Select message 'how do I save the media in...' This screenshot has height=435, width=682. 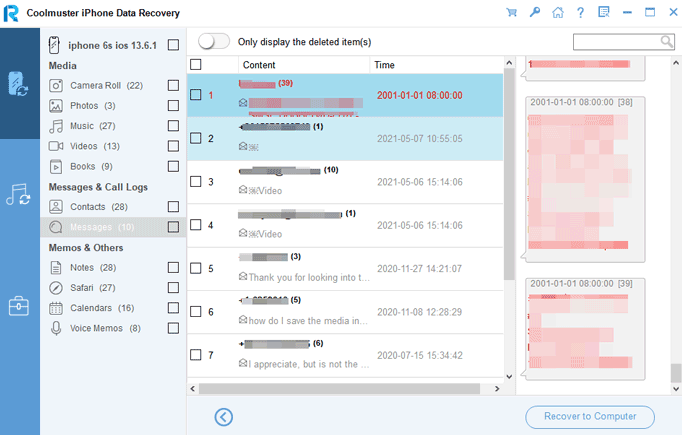pos(345,312)
